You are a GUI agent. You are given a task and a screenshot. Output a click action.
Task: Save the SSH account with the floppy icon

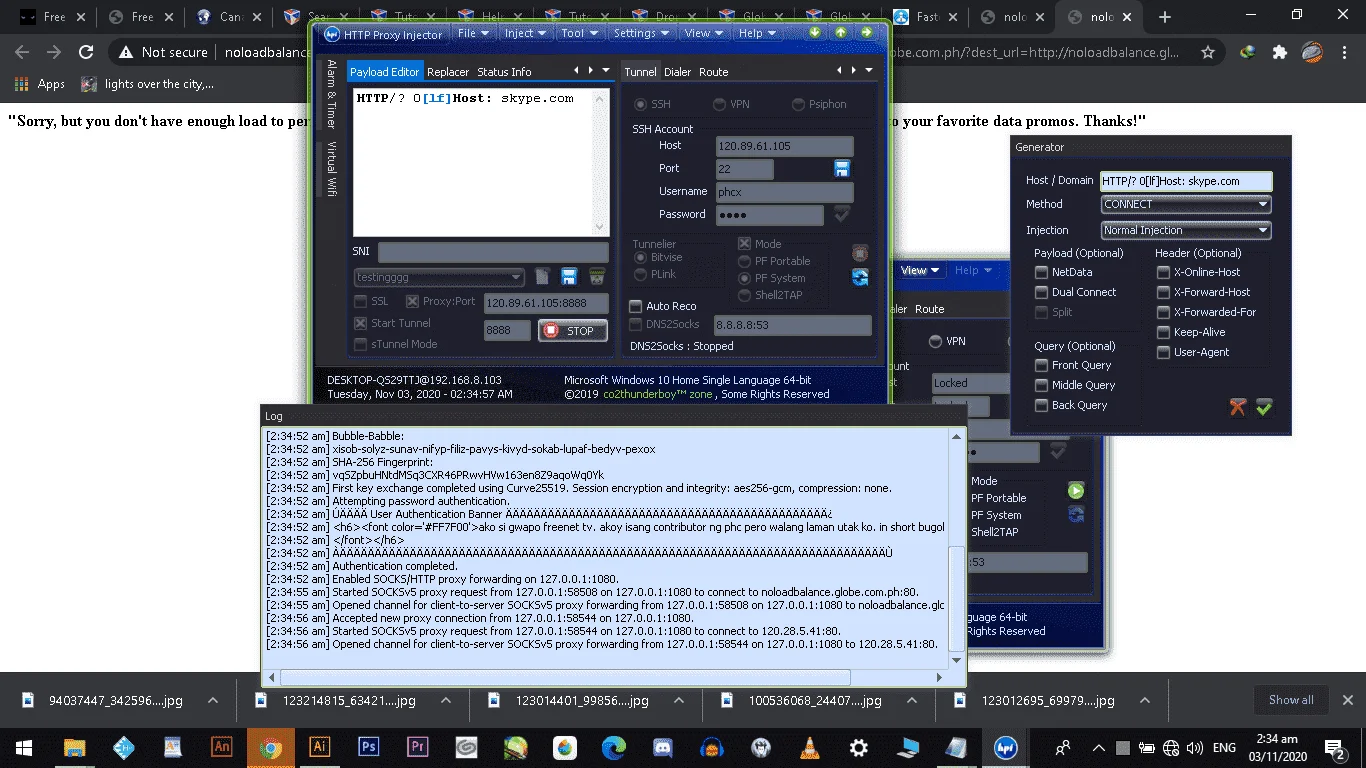coord(842,169)
